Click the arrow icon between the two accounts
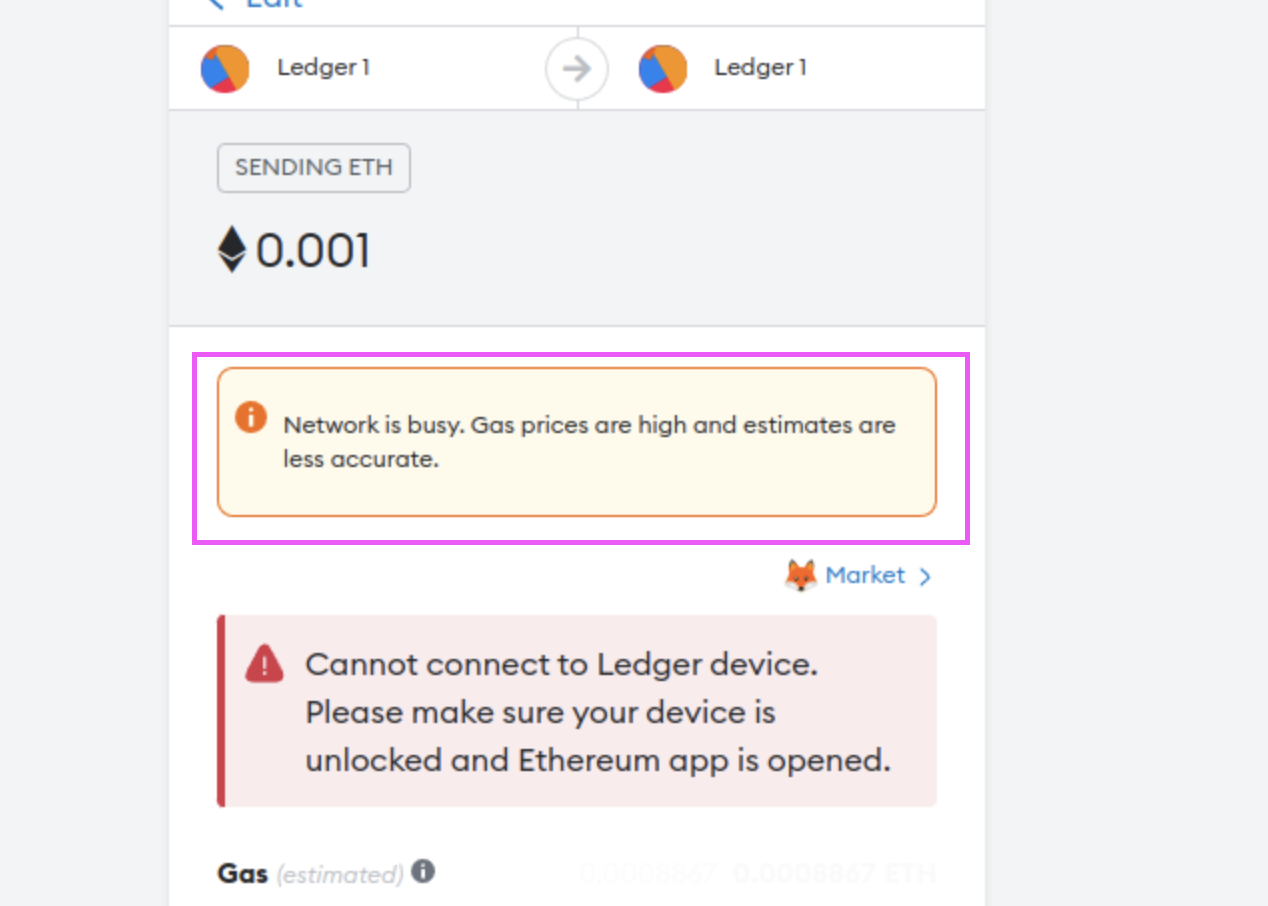The image size is (1268, 906). coord(577,68)
